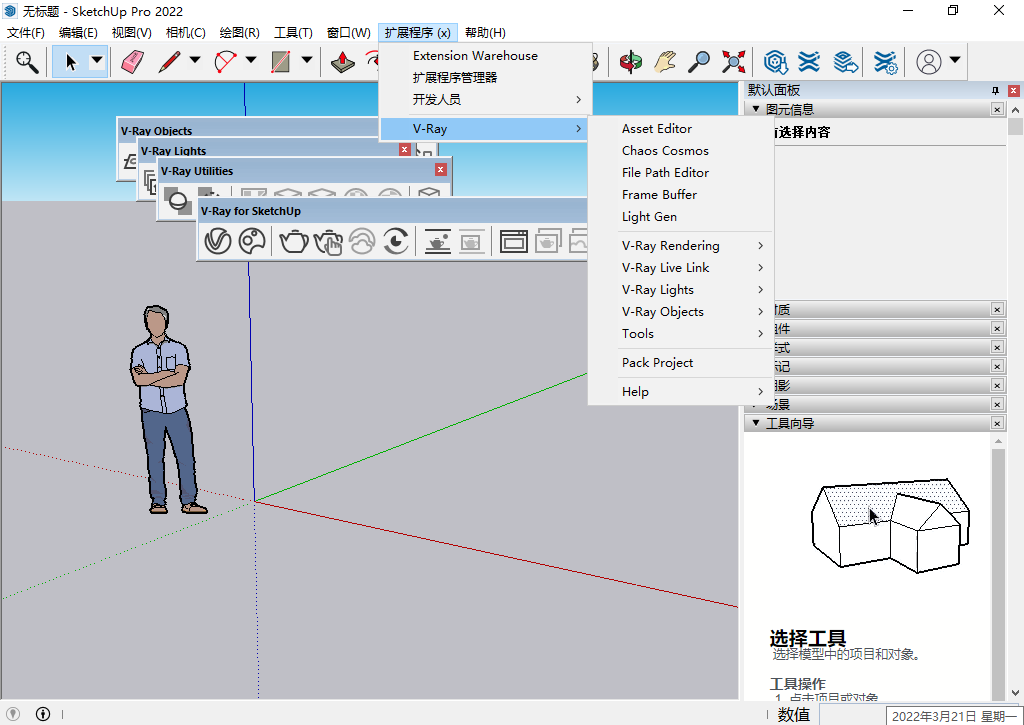This screenshot has height=725, width=1024.
Task: Click the Chaos Cosmos palette-shaped toolbar icon
Action: click(252, 241)
